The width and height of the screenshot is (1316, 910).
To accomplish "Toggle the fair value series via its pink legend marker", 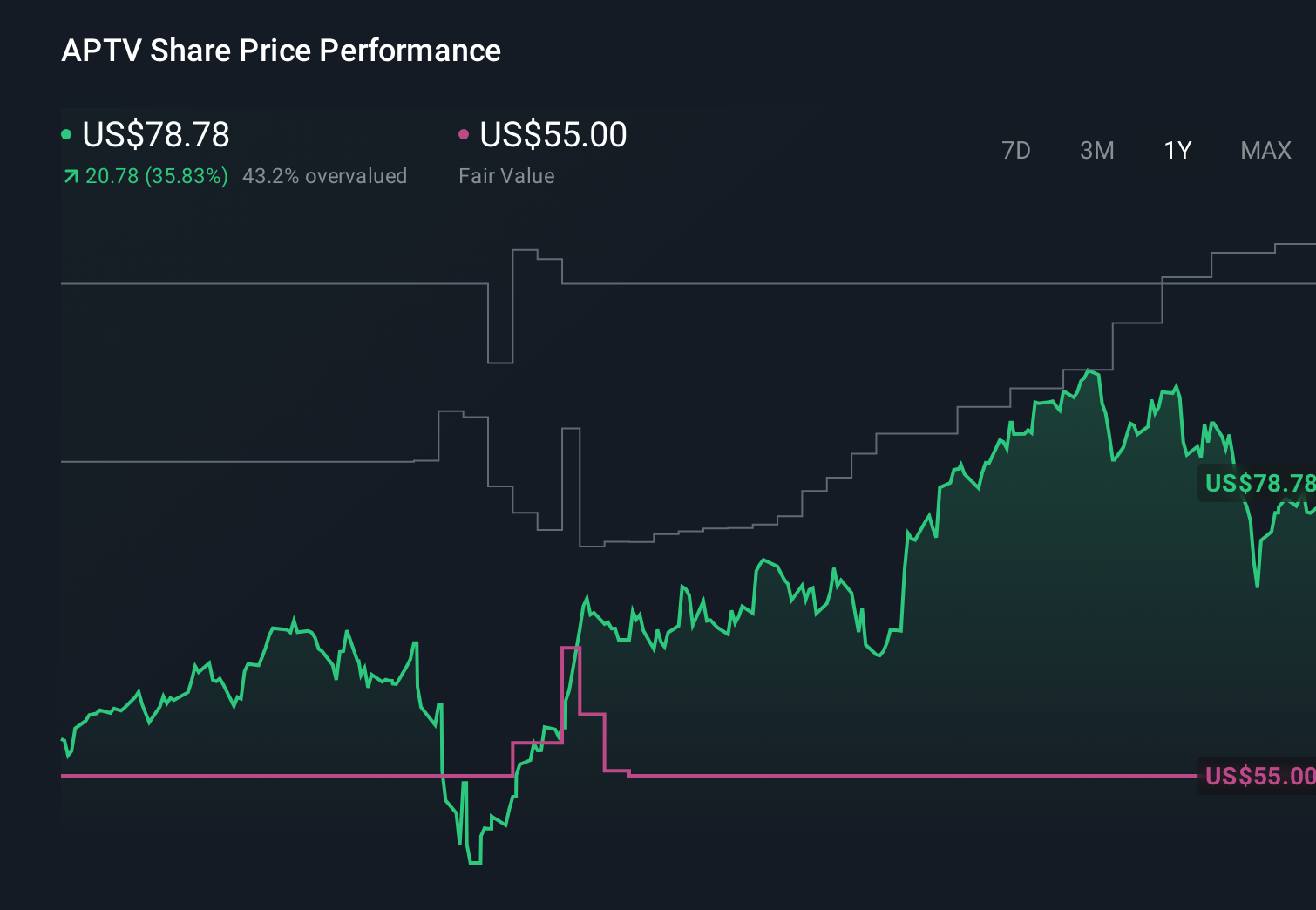I will click(465, 133).
